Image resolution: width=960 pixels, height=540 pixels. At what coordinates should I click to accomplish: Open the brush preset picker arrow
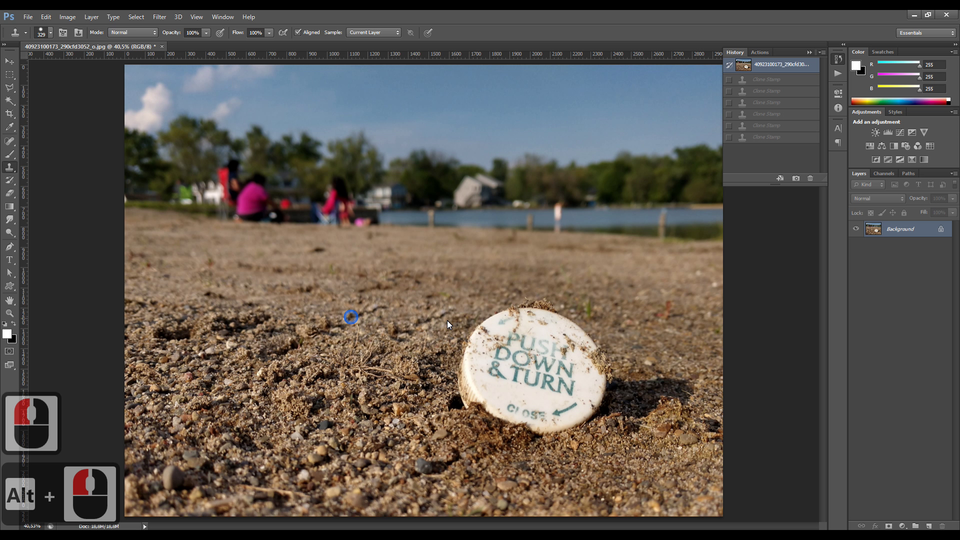(x=50, y=32)
